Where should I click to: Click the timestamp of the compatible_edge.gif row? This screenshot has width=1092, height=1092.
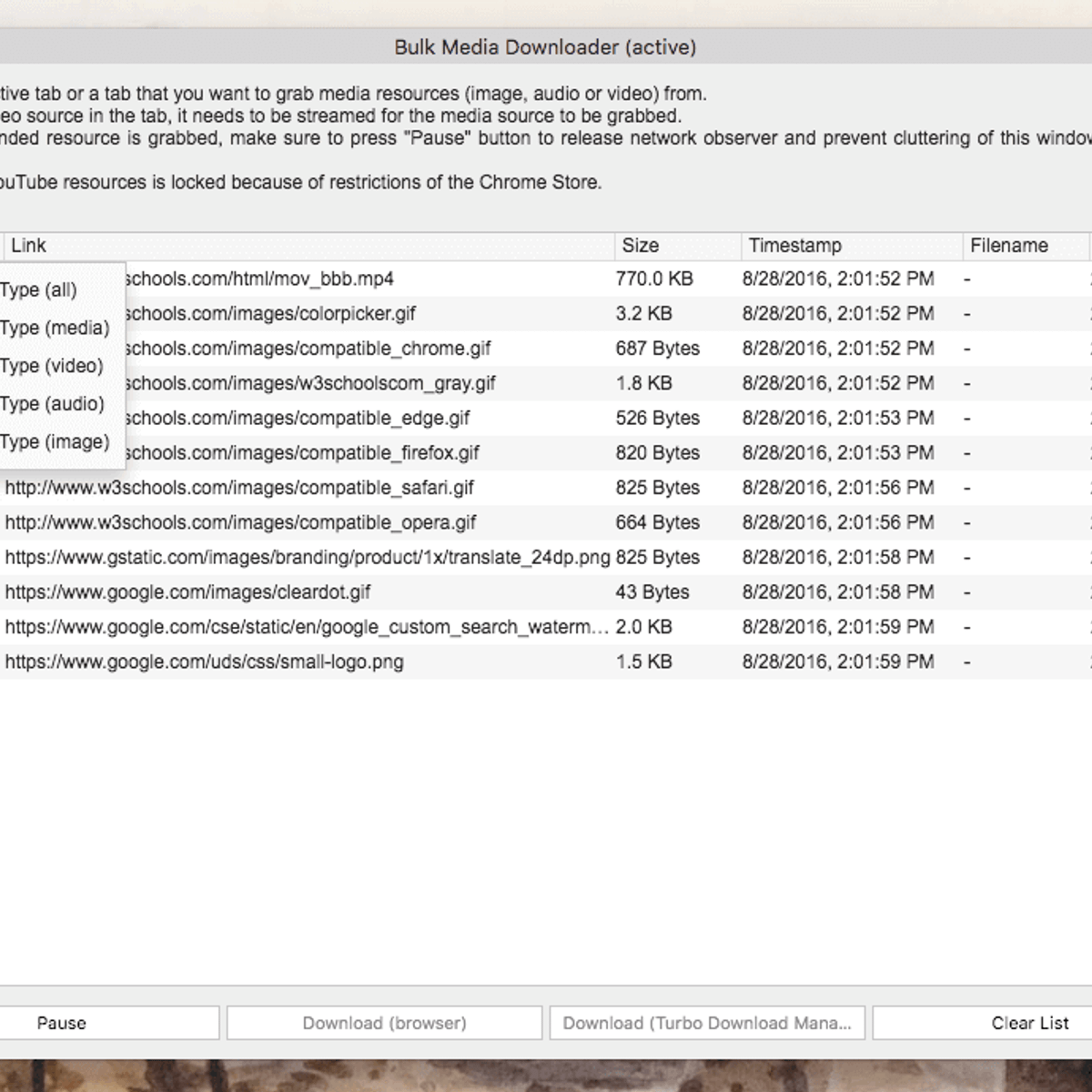tap(838, 419)
